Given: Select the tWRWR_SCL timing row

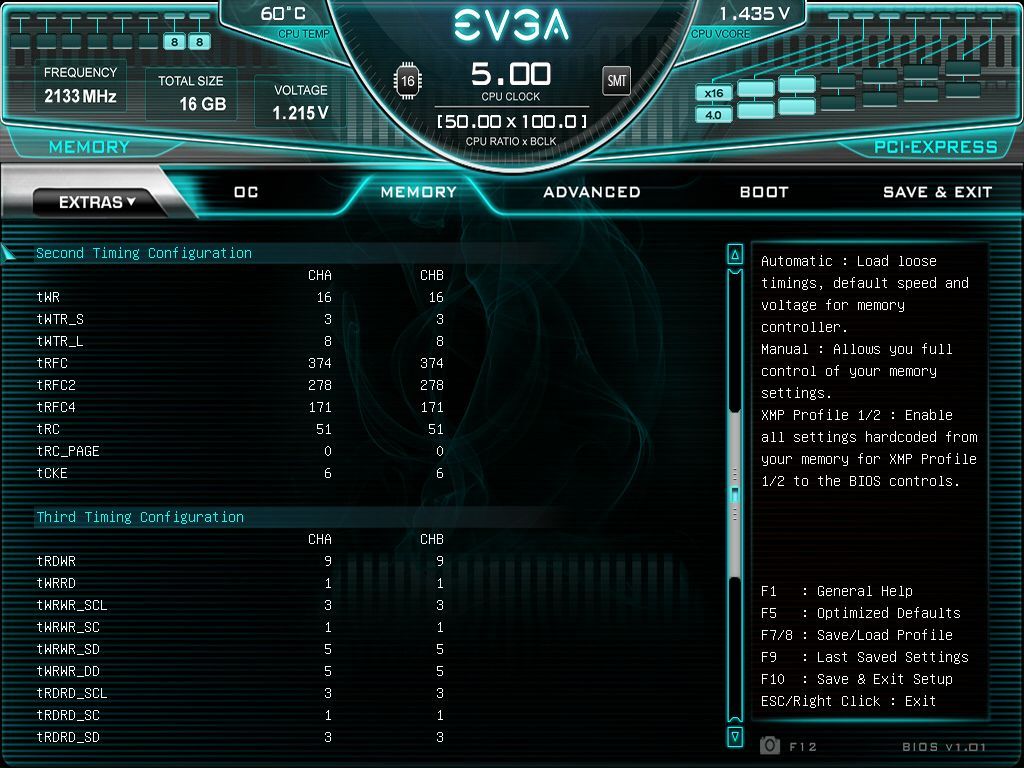Looking at the screenshot, I should pyautogui.click(x=240, y=605).
